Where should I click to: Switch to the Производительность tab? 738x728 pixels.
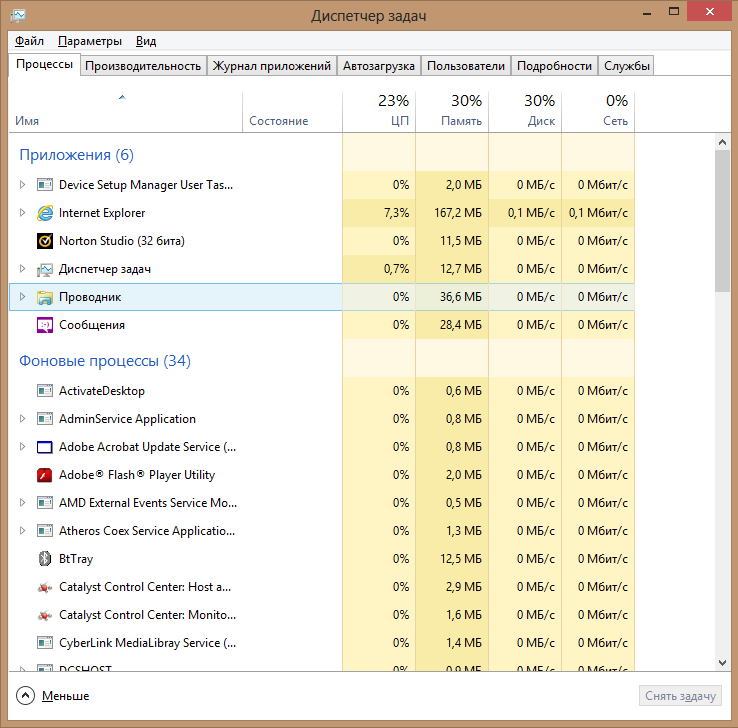point(143,66)
